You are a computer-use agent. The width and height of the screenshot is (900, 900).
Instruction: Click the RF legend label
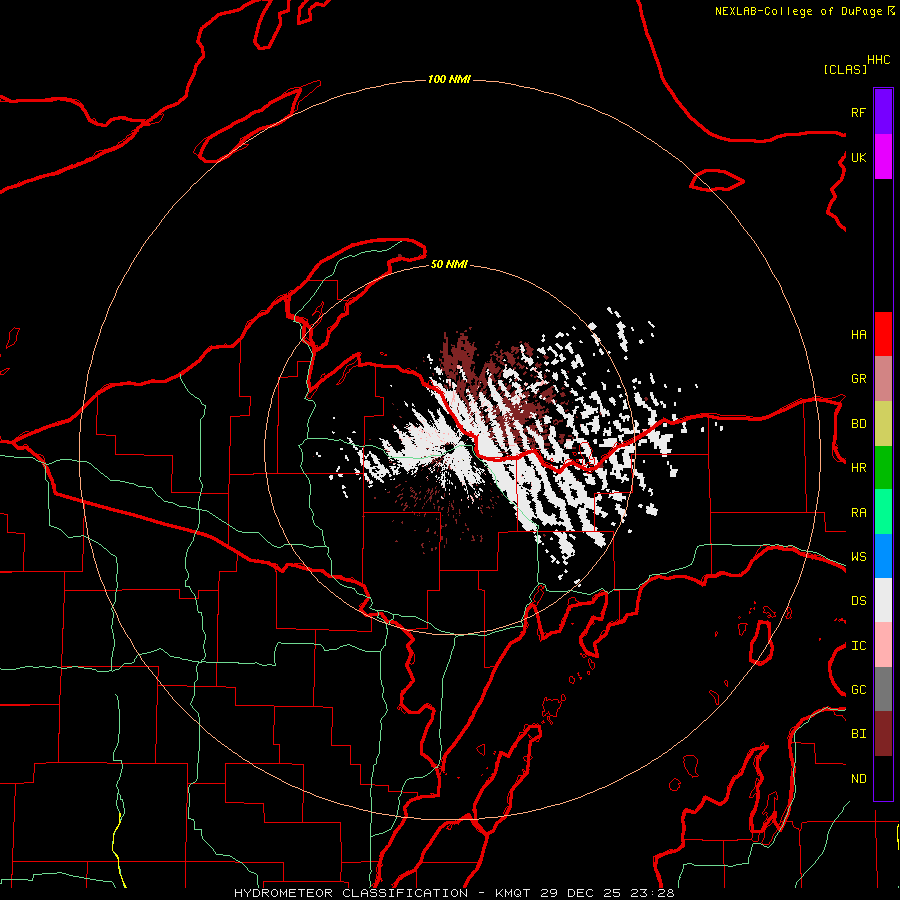(x=858, y=113)
